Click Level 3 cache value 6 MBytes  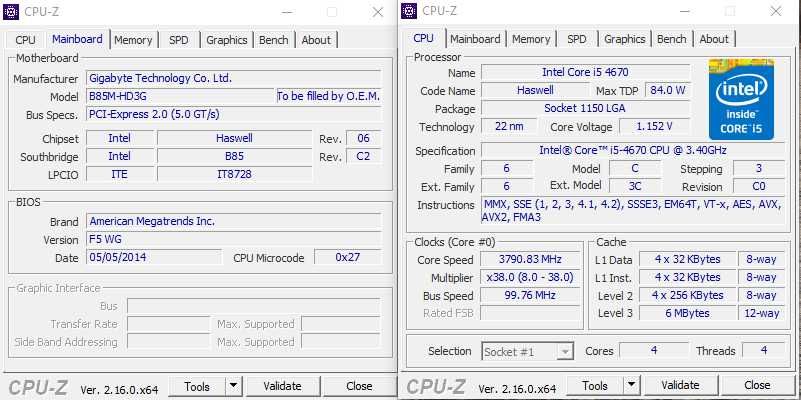(x=688, y=313)
